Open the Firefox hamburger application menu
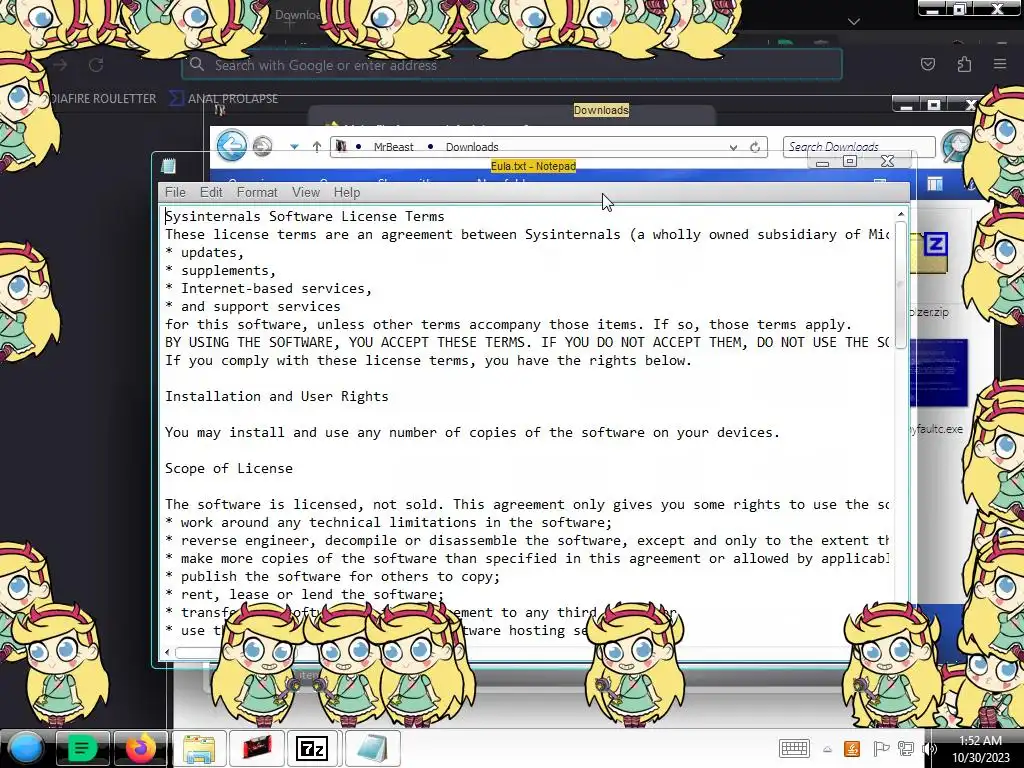1024x768 pixels. (x=1000, y=64)
